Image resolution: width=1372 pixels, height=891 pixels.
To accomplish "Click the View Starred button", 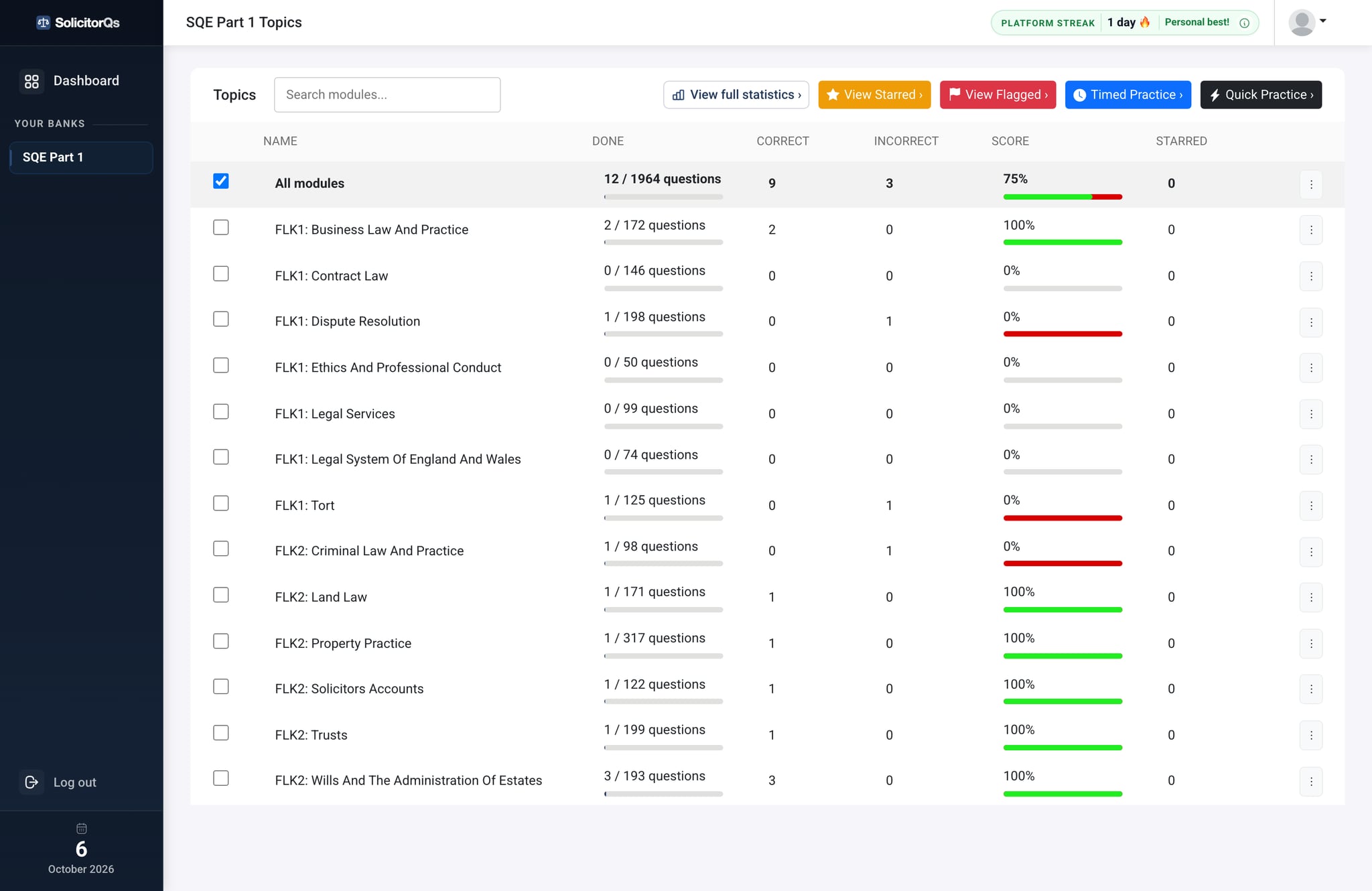I will pos(874,95).
